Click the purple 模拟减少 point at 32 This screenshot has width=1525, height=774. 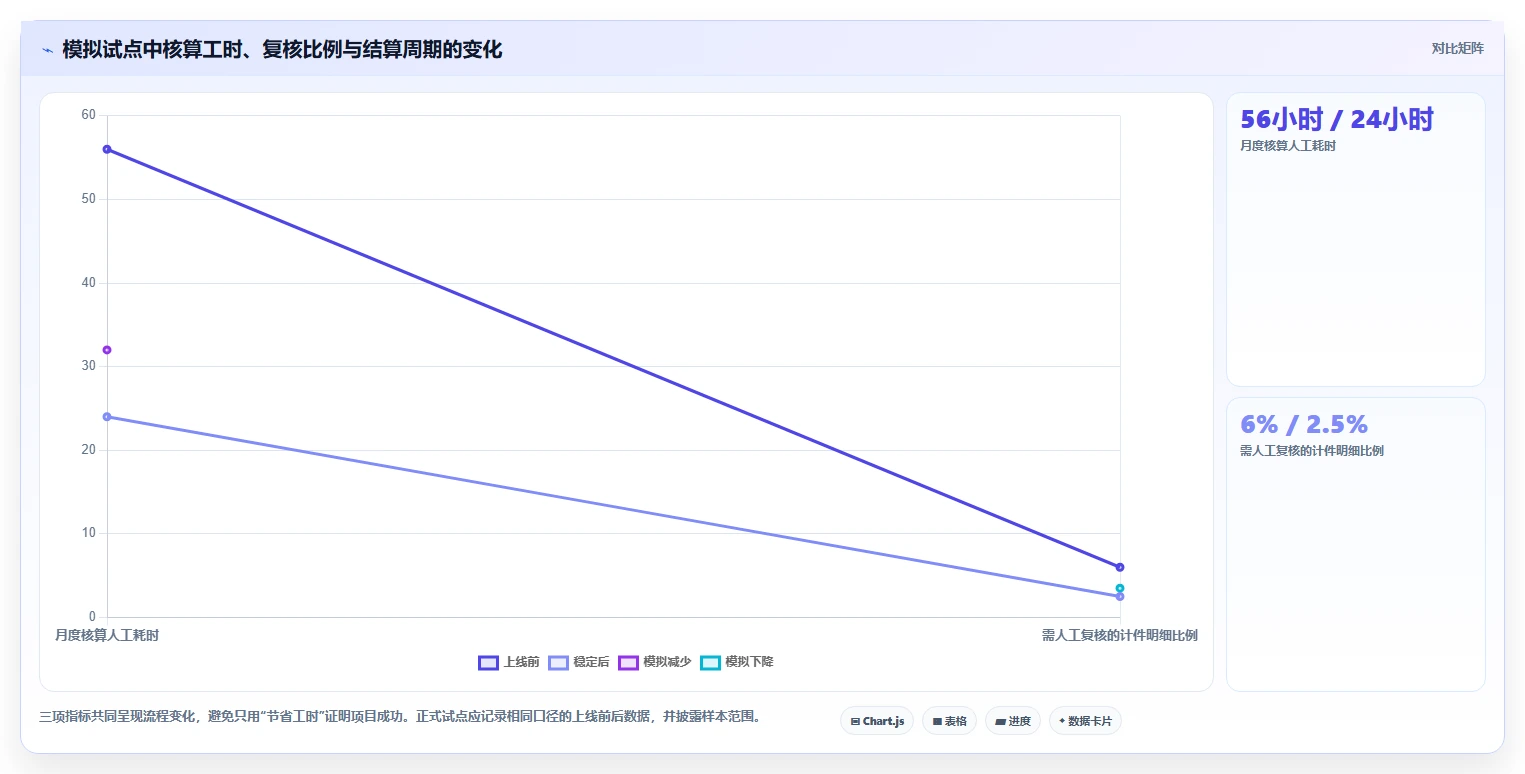(107, 350)
